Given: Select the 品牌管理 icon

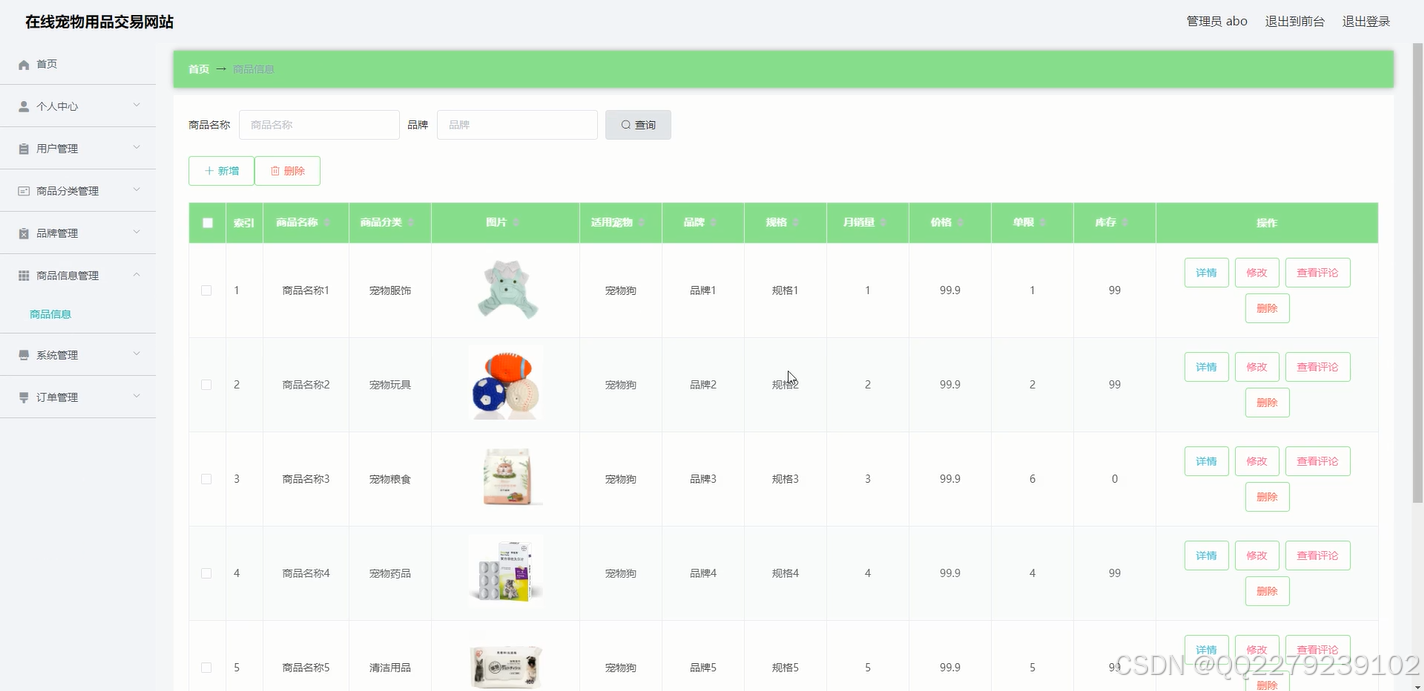Looking at the screenshot, I should click(22, 232).
